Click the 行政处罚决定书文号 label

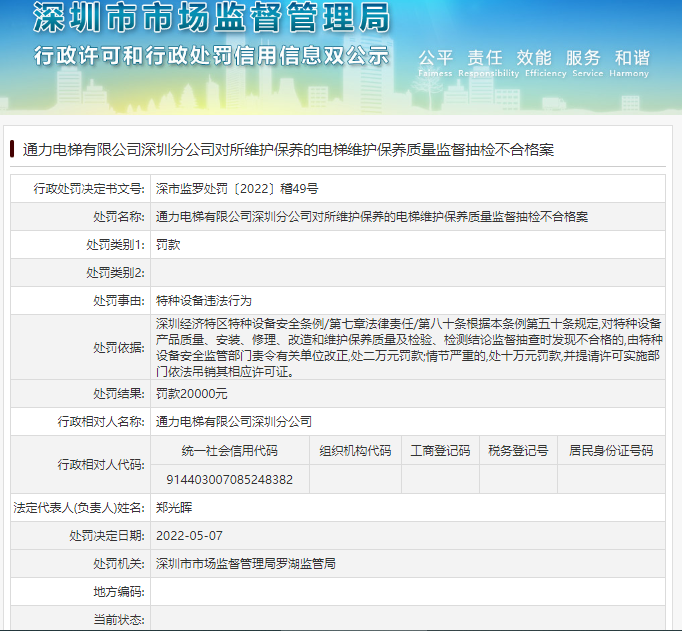pyautogui.click(x=89, y=189)
